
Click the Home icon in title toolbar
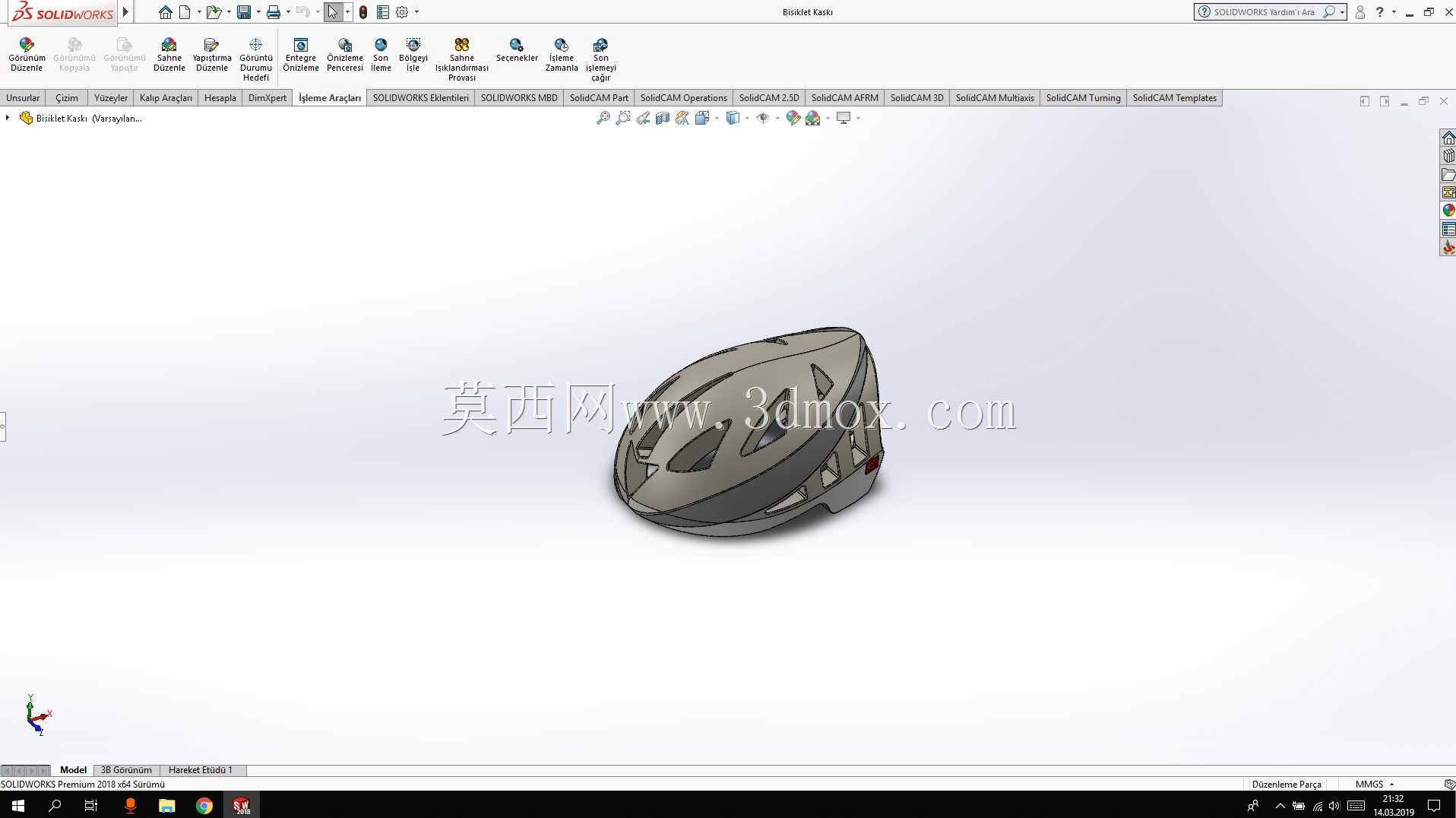coord(165,12)
